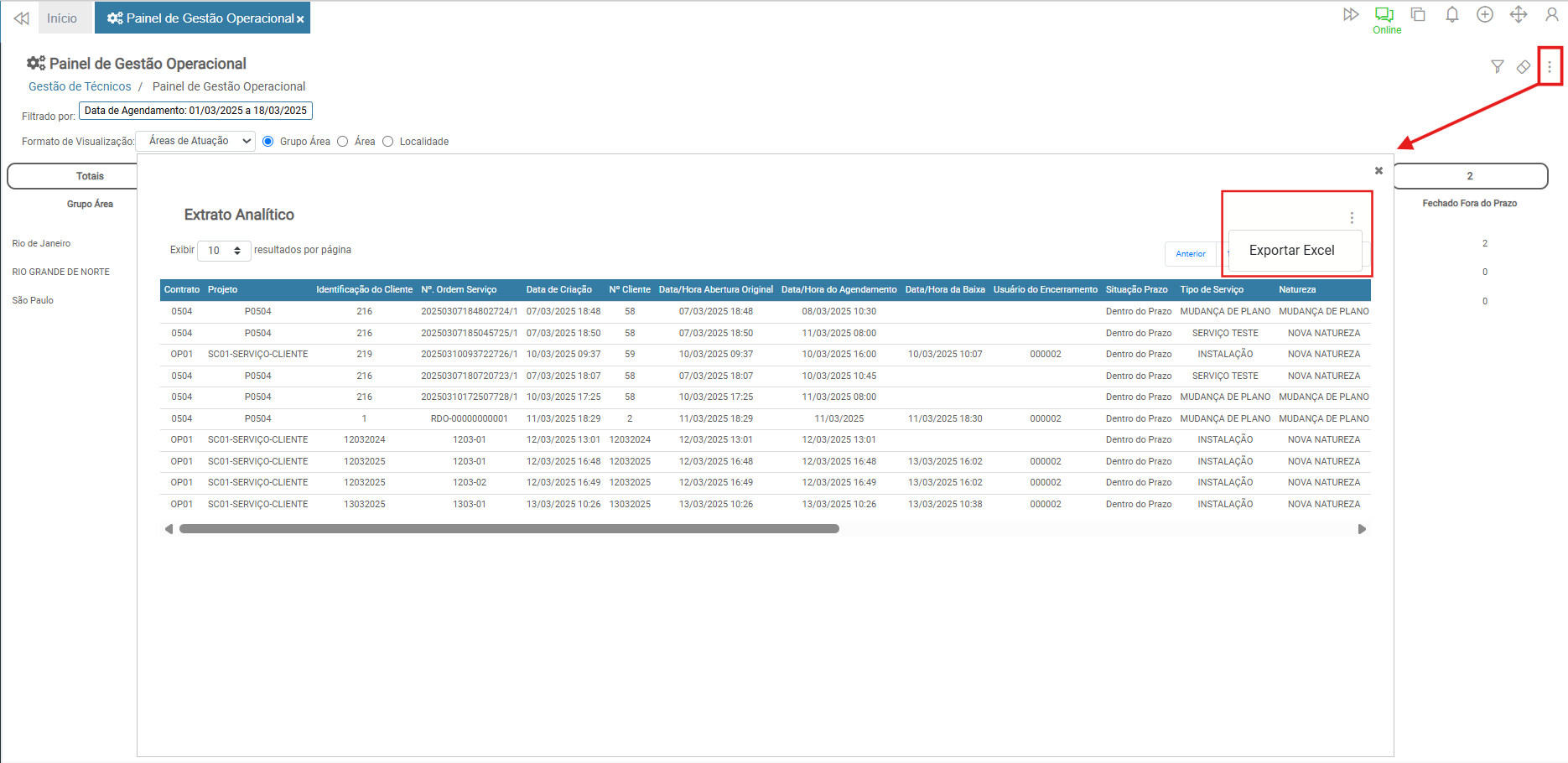Choose Exportar Excel from the menu

point(1291,251)
